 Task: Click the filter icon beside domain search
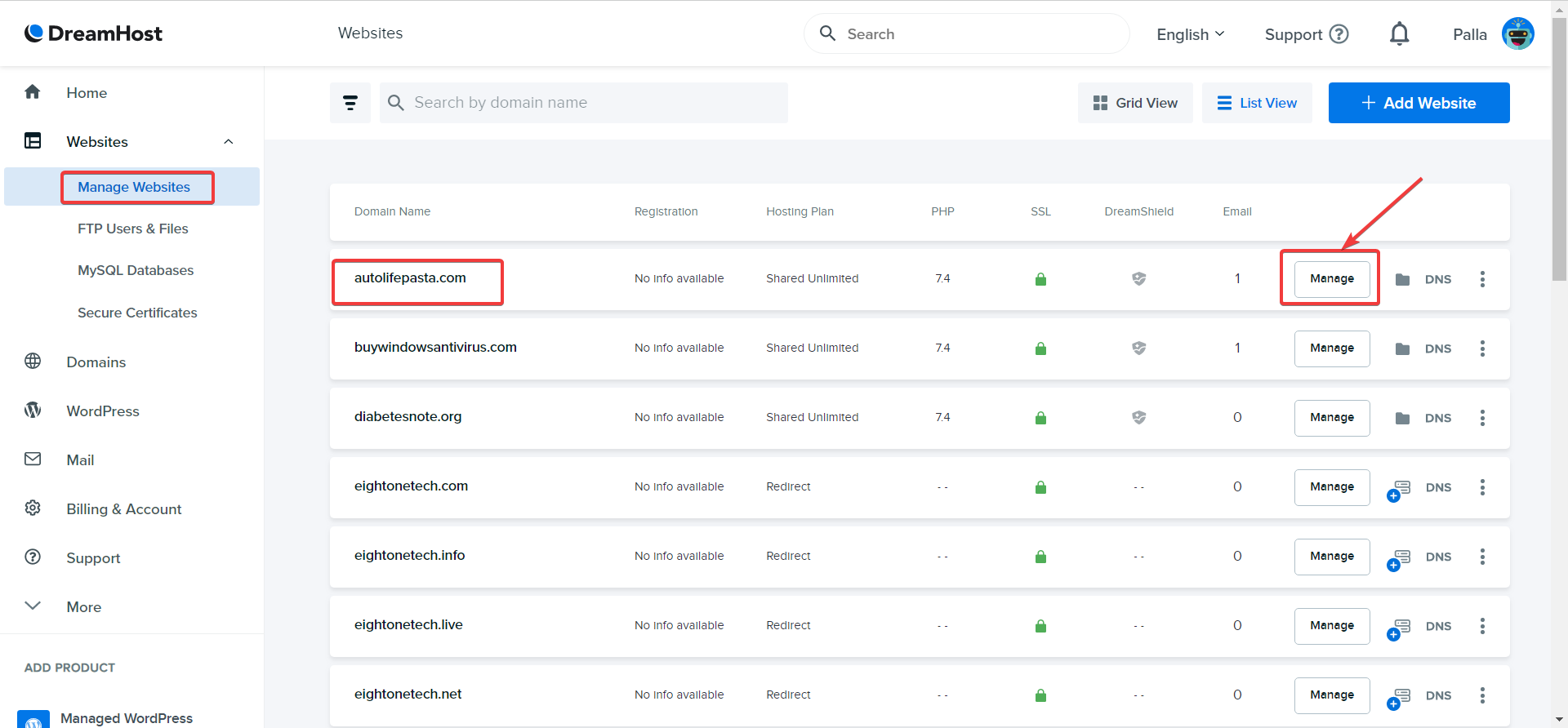(350, 103)
